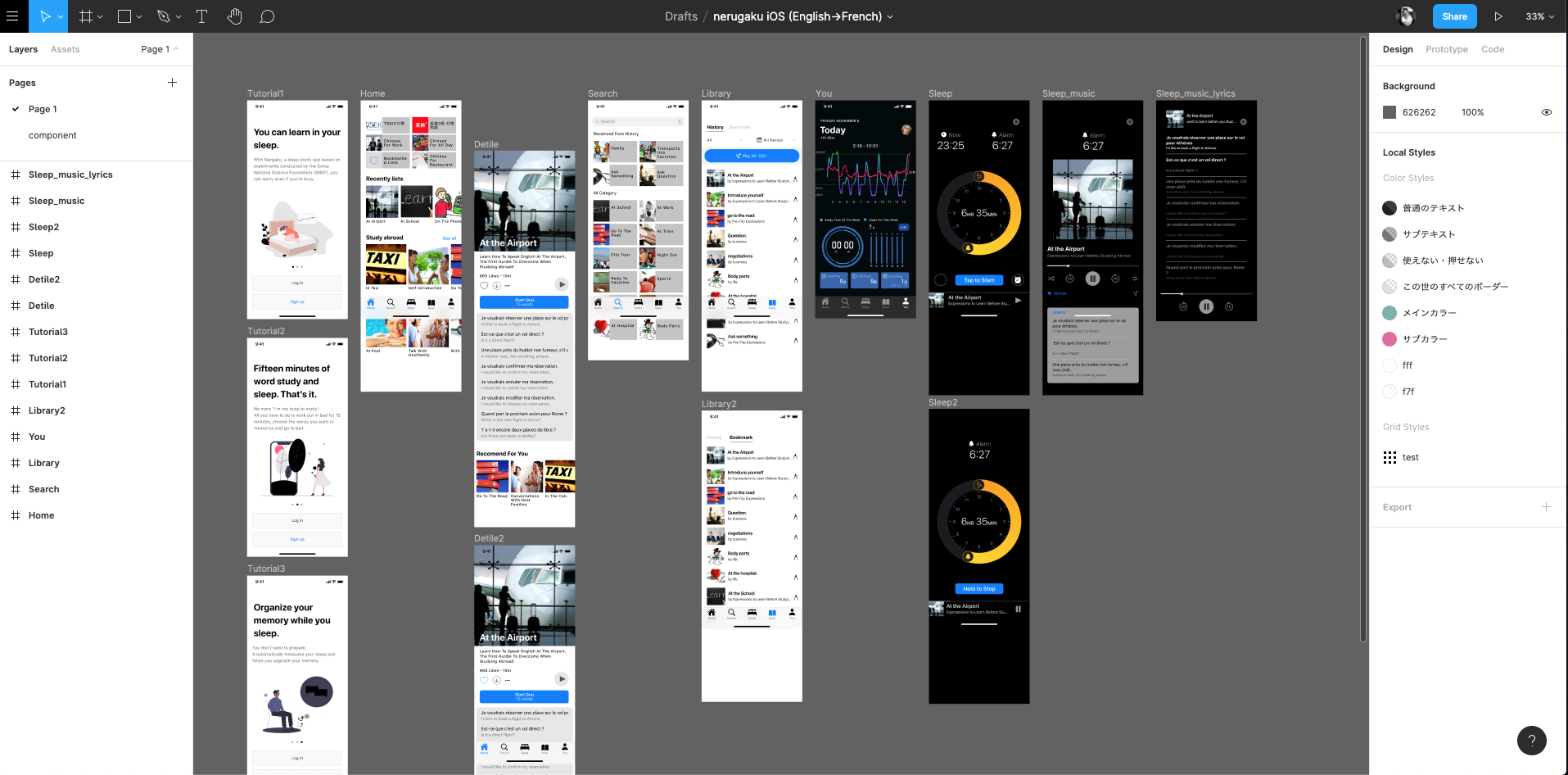The width and height of the screenshot is (1568, 775).
Task: Click the メインカラー teal color swatch
Action: (1390, 313)
